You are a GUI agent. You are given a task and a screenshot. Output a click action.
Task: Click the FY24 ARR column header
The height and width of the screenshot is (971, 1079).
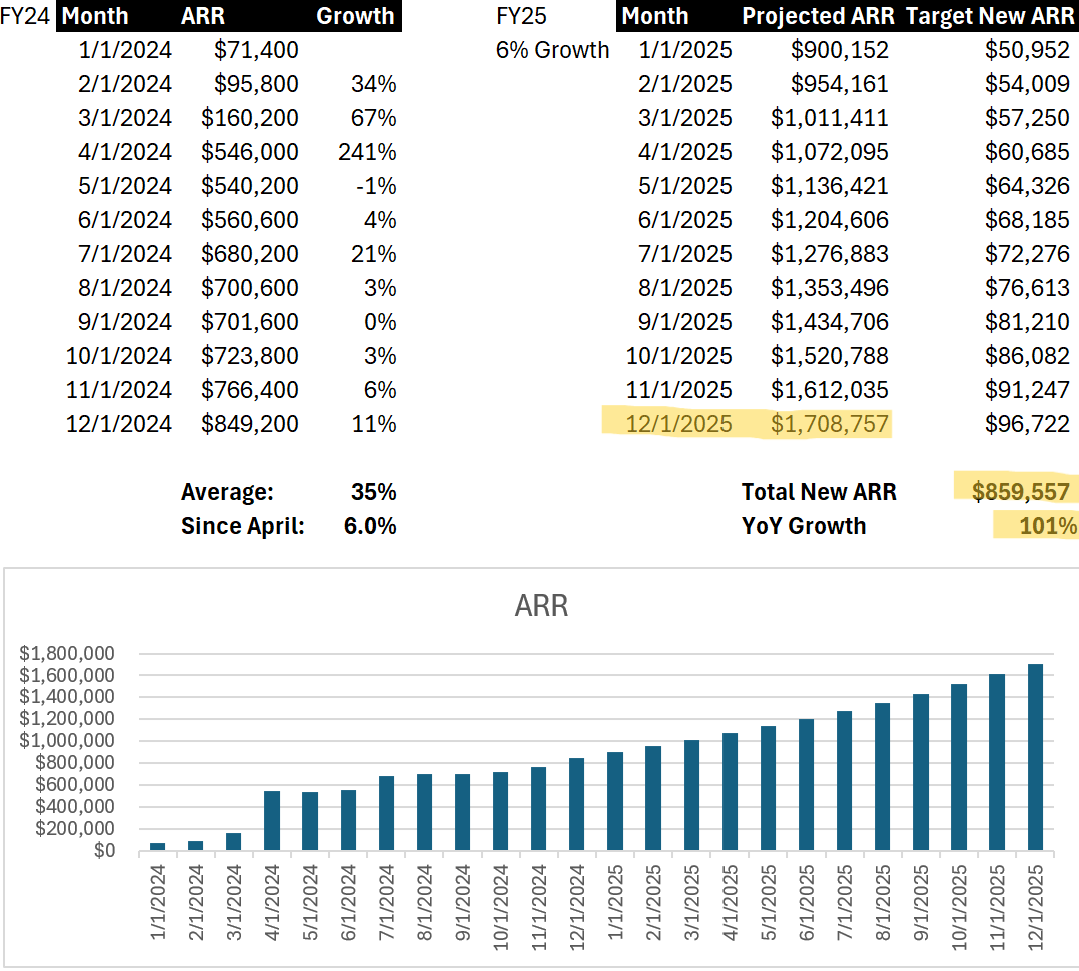202,16
